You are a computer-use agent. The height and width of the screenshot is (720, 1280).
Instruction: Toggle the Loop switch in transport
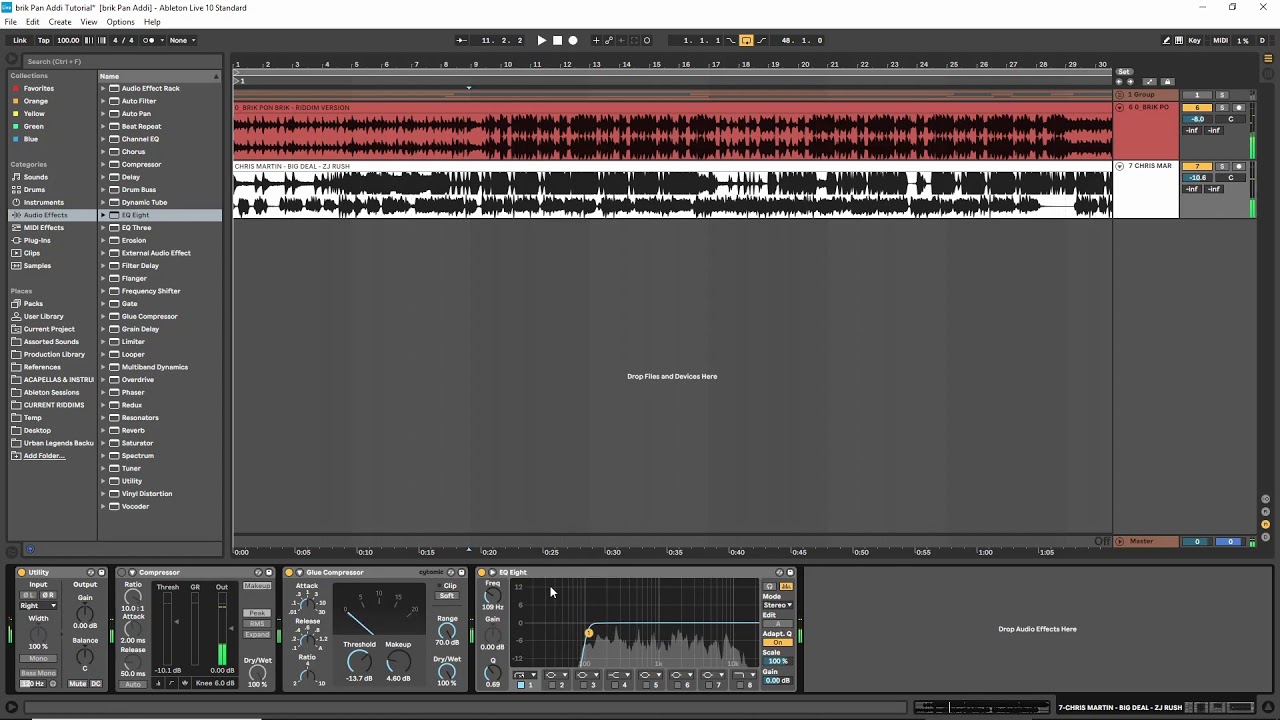pyautogui.click(x=746, y=40)
